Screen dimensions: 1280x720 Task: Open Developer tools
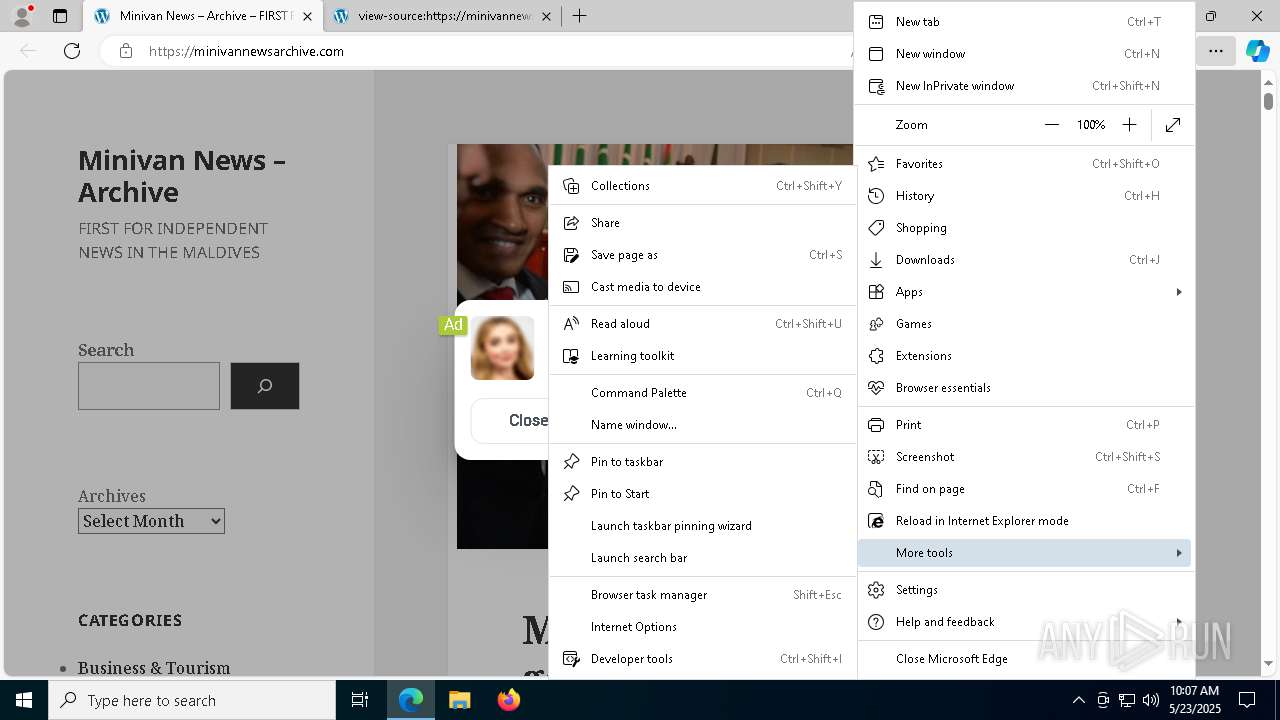tap(702, 658)
